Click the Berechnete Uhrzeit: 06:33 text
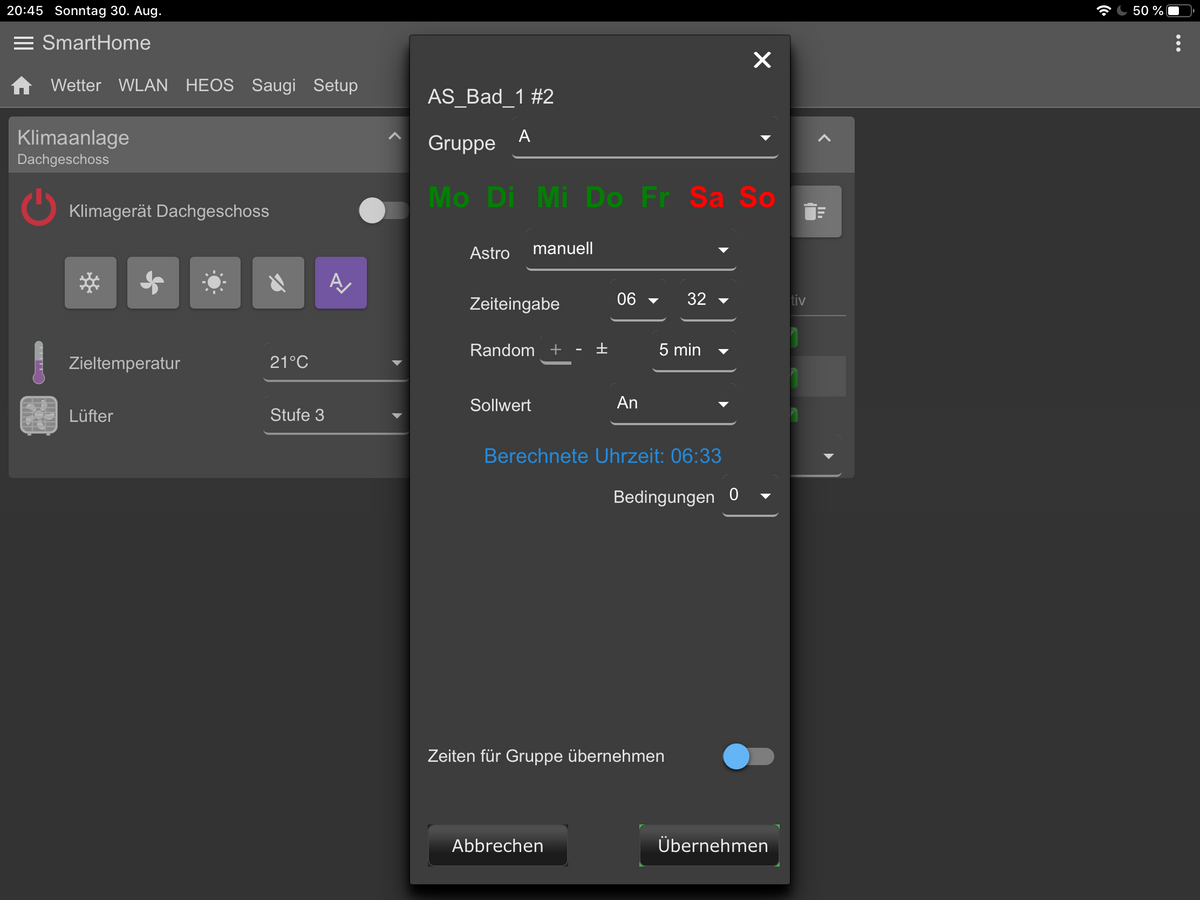 tap(603, 456)
